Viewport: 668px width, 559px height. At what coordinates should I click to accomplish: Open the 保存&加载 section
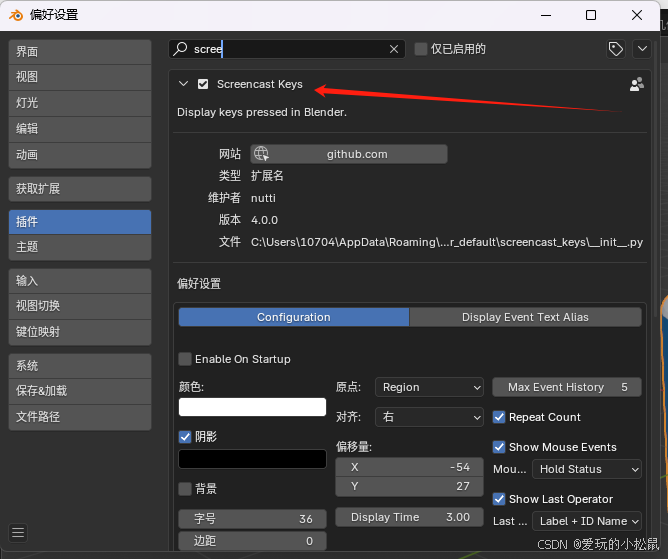80,391
